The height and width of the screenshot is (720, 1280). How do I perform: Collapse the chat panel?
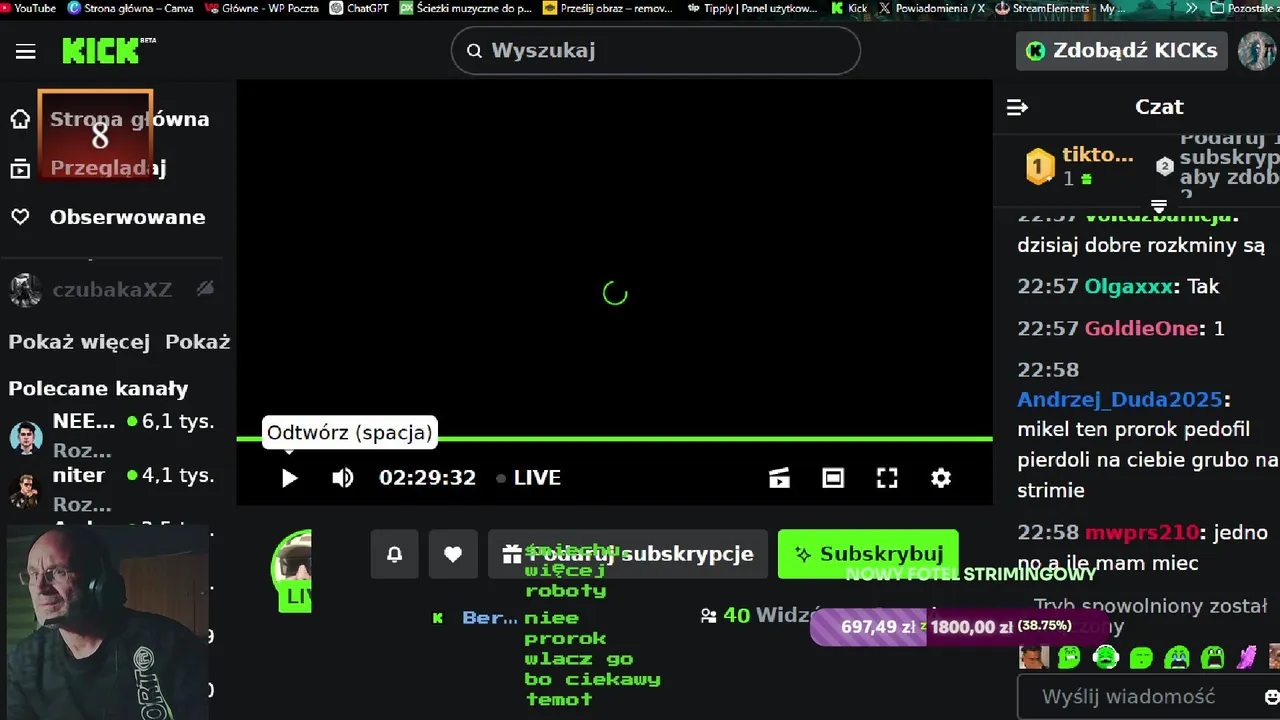(1017, 107)
